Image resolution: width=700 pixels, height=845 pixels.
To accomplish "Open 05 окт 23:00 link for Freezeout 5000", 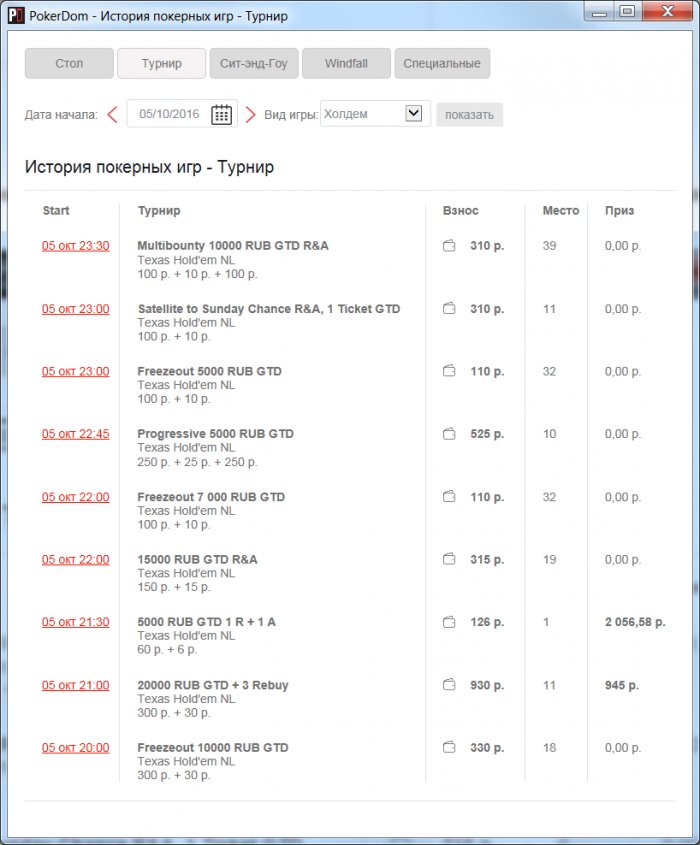I will 75,371.
